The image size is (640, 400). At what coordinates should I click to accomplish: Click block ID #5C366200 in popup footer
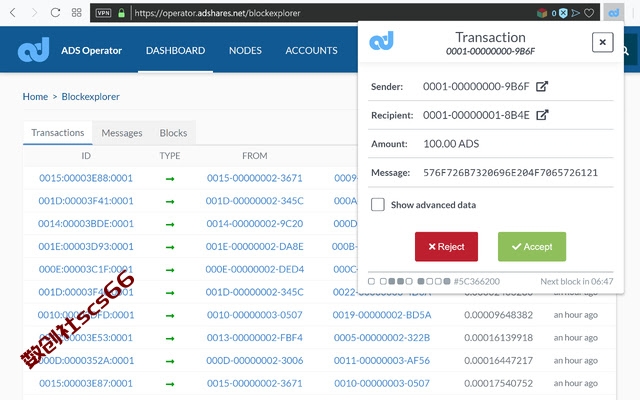pos(477,281)
